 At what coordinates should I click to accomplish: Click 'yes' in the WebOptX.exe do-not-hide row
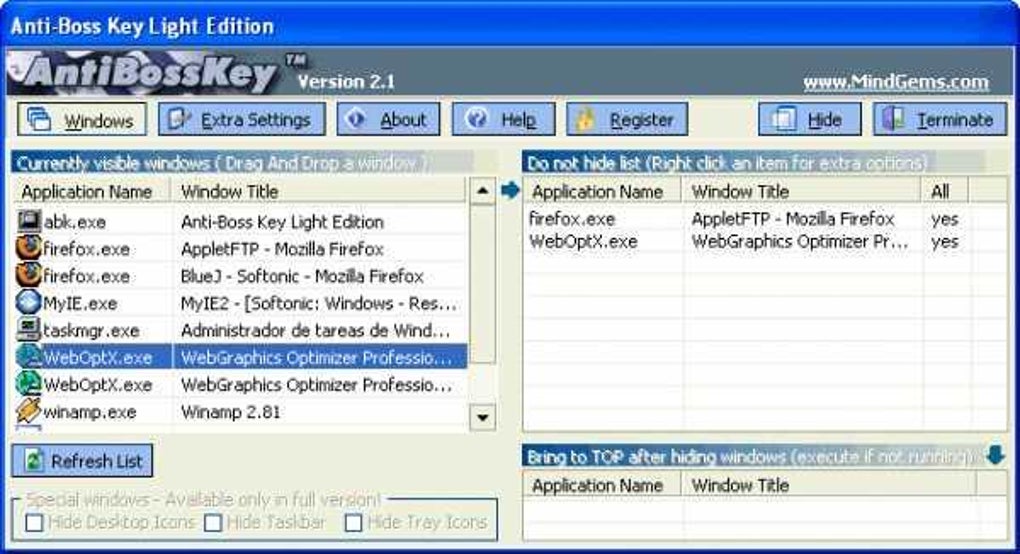coord(945,241)
